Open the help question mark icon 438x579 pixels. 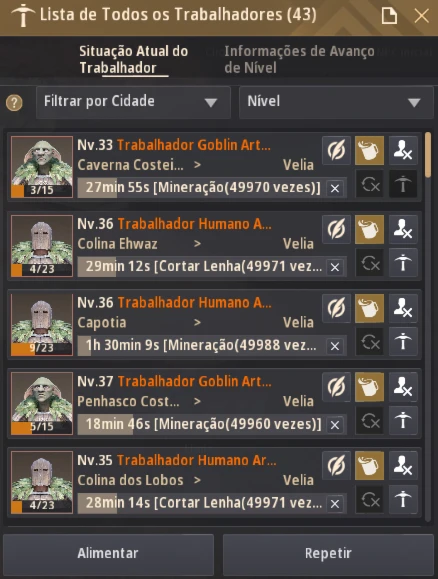14,103
